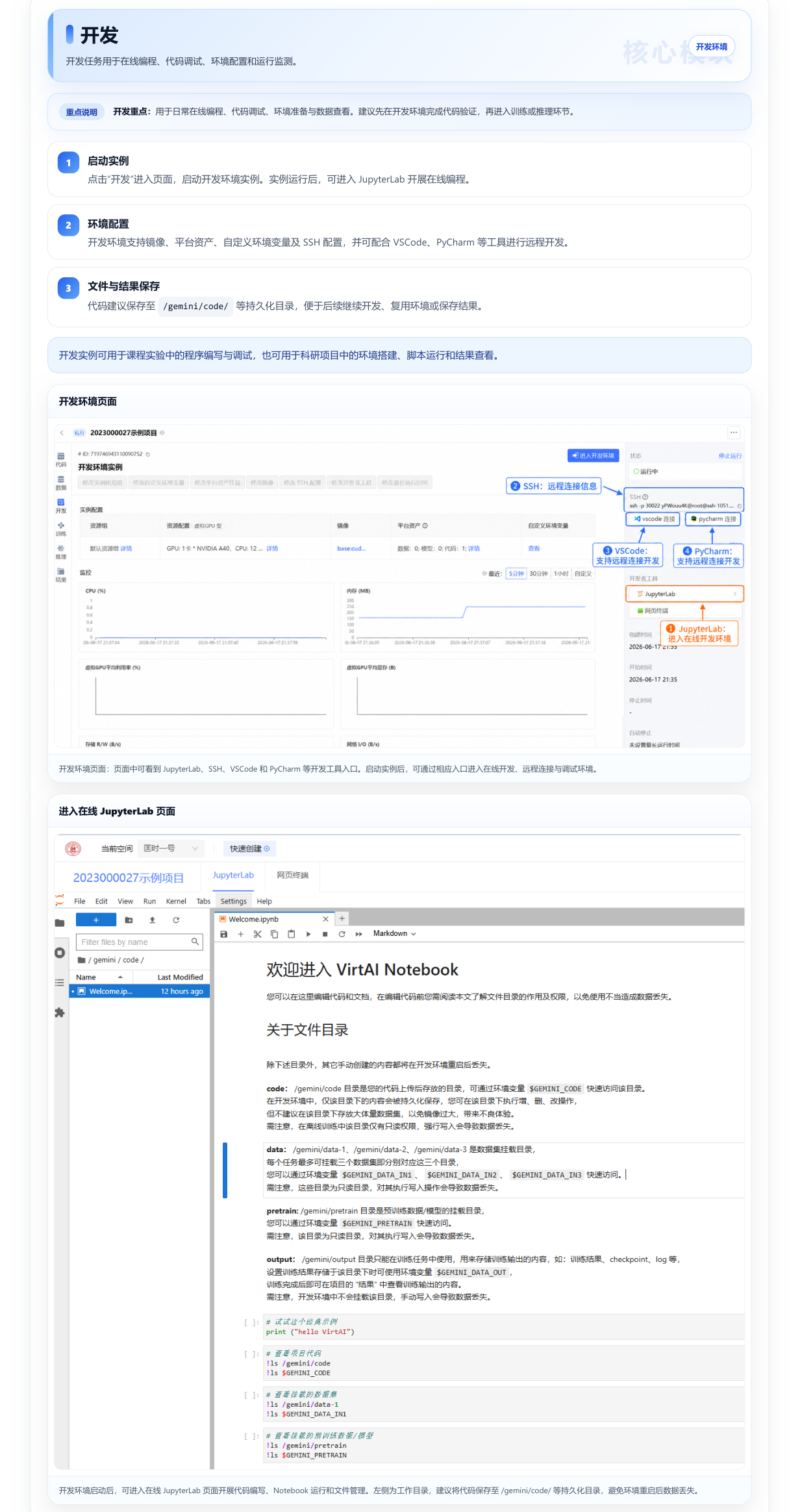Click the save notebook icon
The width and height of the screenshot is (802, 1512).
click(224, 934)
